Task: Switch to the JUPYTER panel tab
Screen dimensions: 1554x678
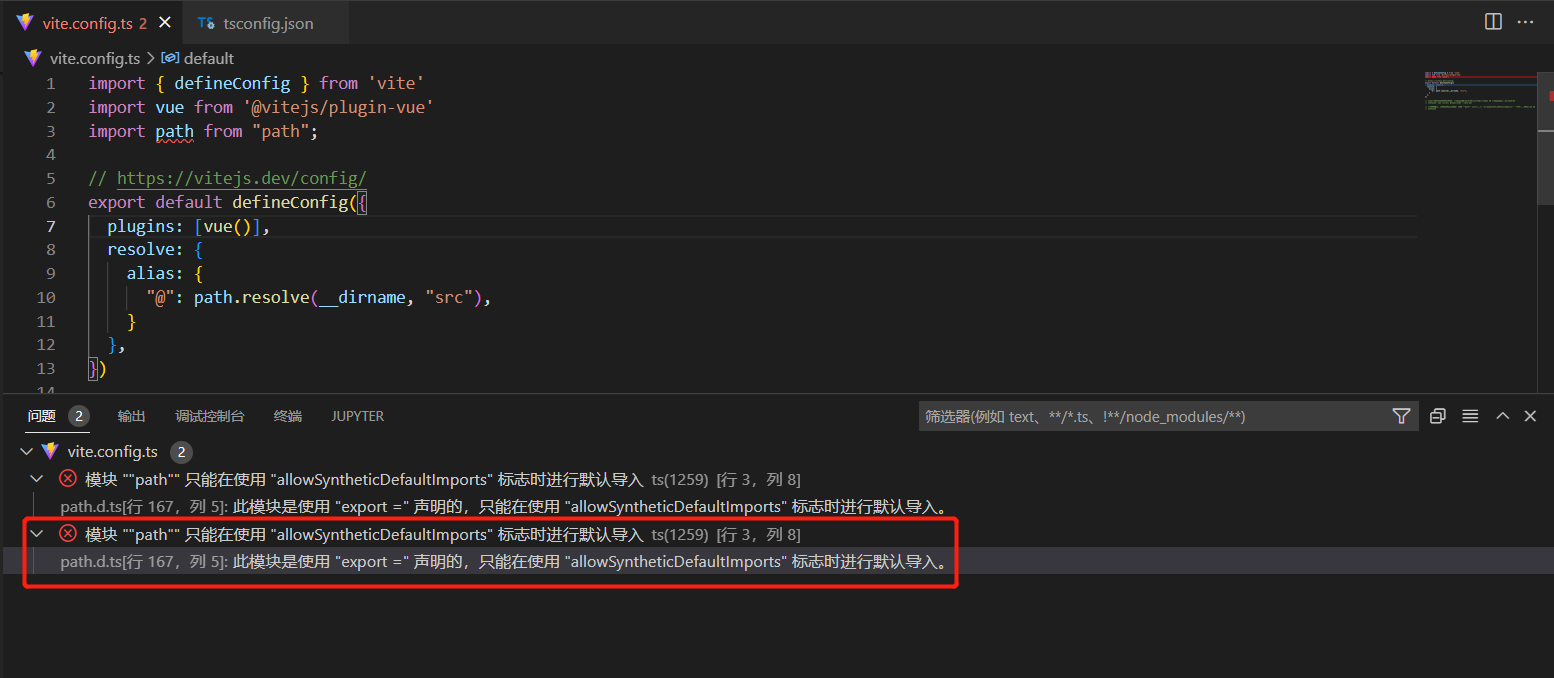Action: [358, 416]
